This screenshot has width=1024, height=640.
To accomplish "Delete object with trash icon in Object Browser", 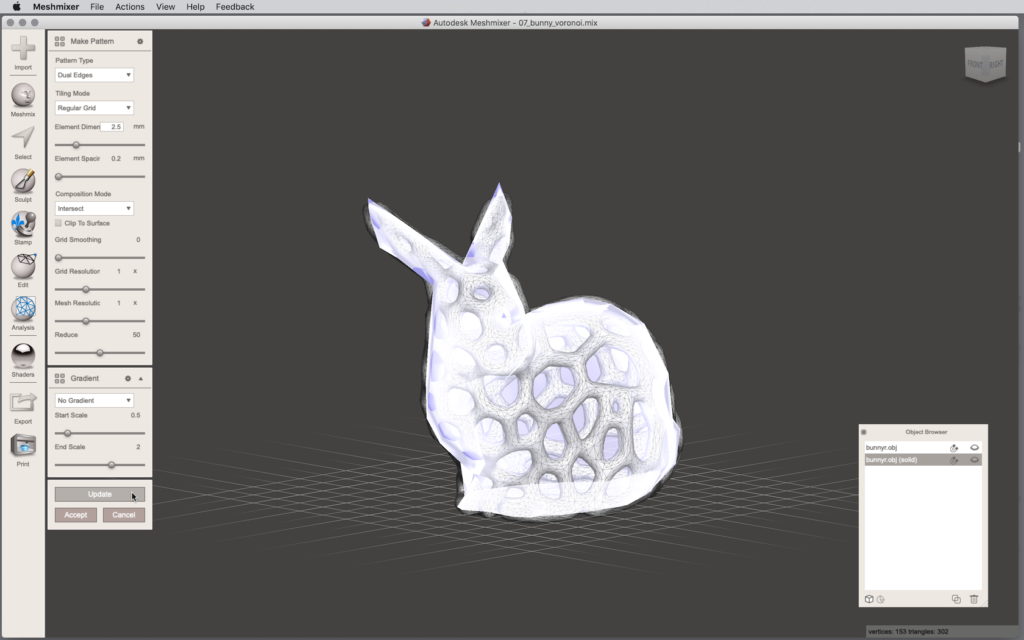I will (974, 599).
